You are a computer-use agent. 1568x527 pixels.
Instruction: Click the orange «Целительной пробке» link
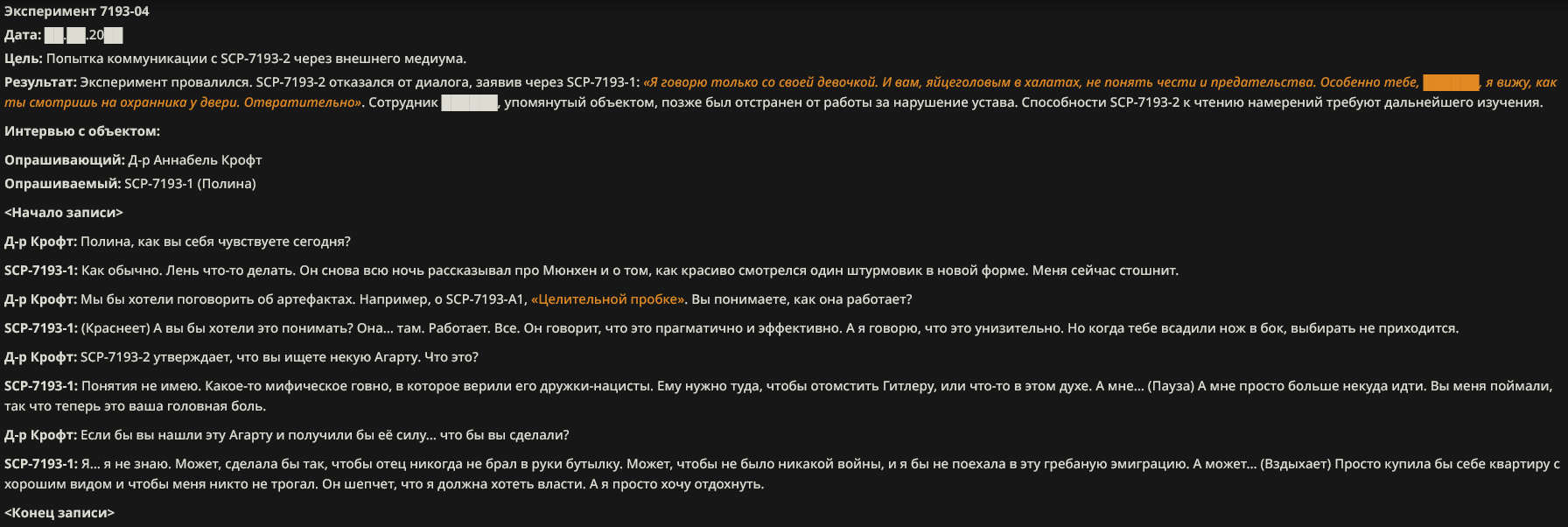pyautogui.click(x=608, y=299)
